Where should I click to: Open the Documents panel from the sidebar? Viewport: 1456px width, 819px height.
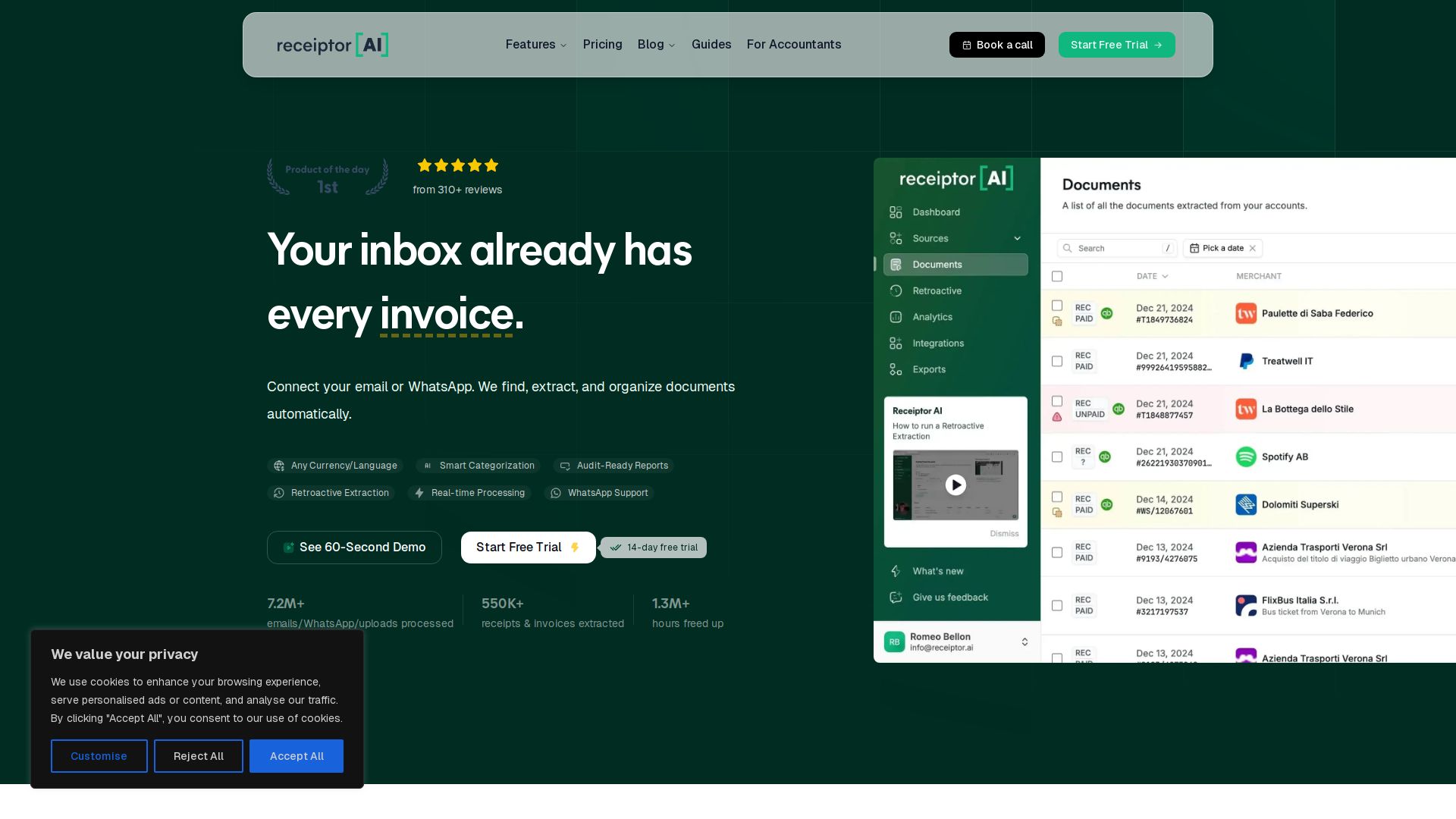click(x=937, y=265)
